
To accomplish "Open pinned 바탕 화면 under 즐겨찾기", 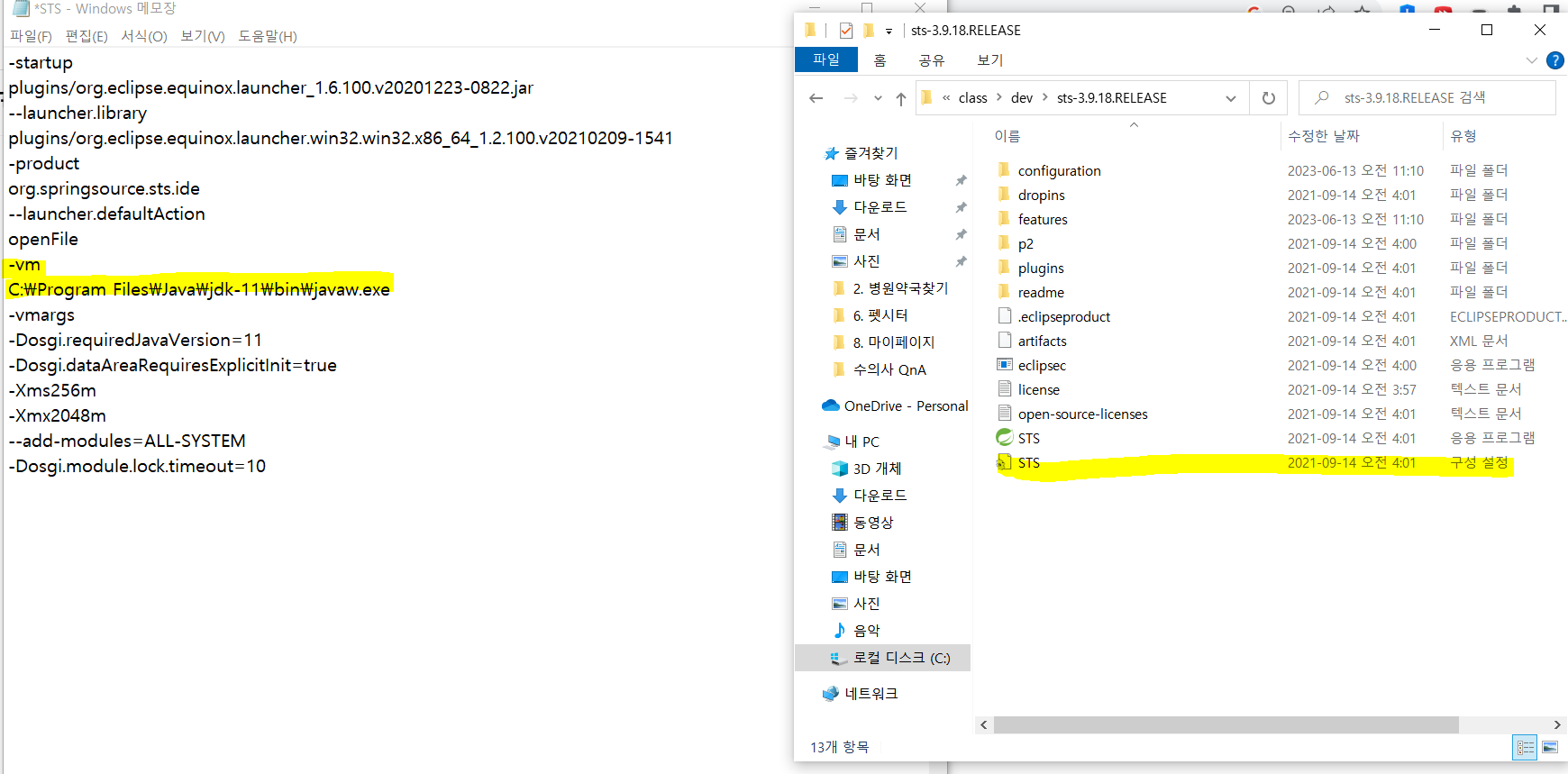I will (x=882, y=180).
